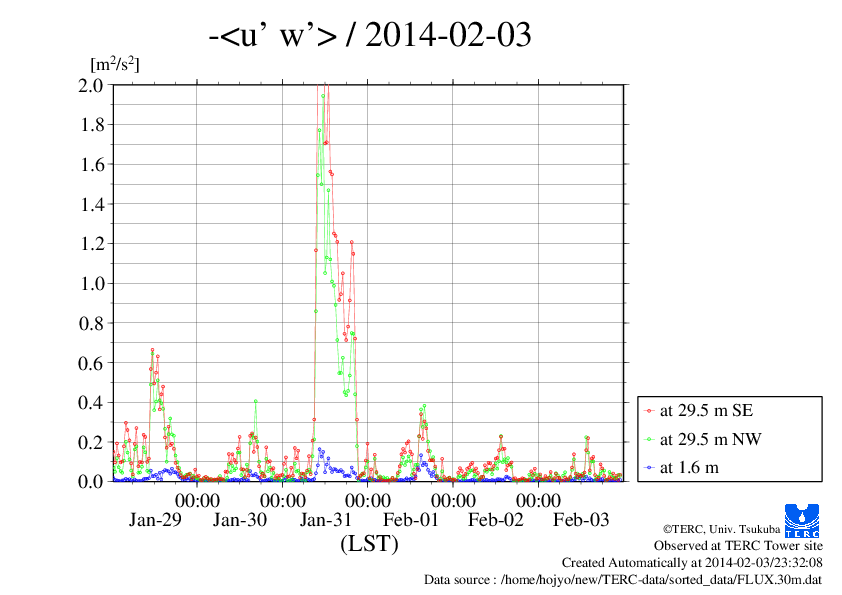Click the 'Jan-30' date label
The height and width of the screenshot is (595, 842).
pyautogui.click(x=240, y=520)
